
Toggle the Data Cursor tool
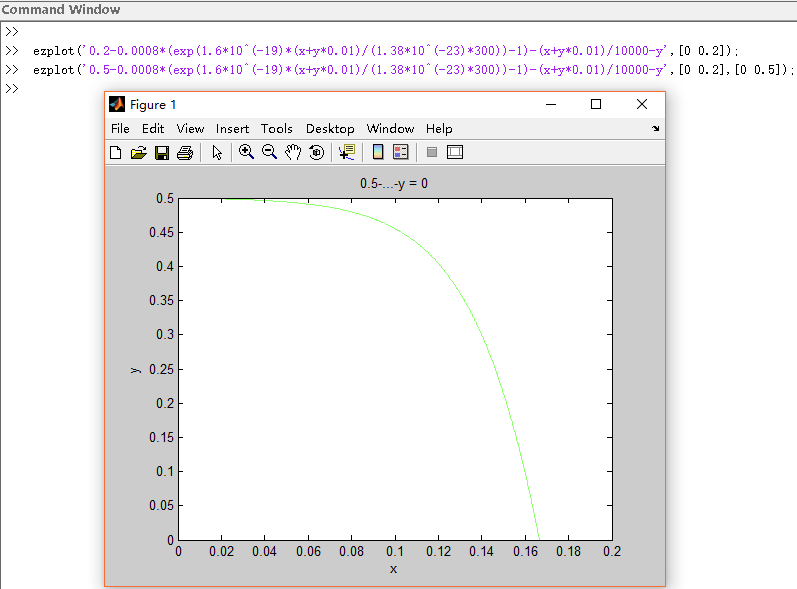pyautogui.click(x=346, y=152)
